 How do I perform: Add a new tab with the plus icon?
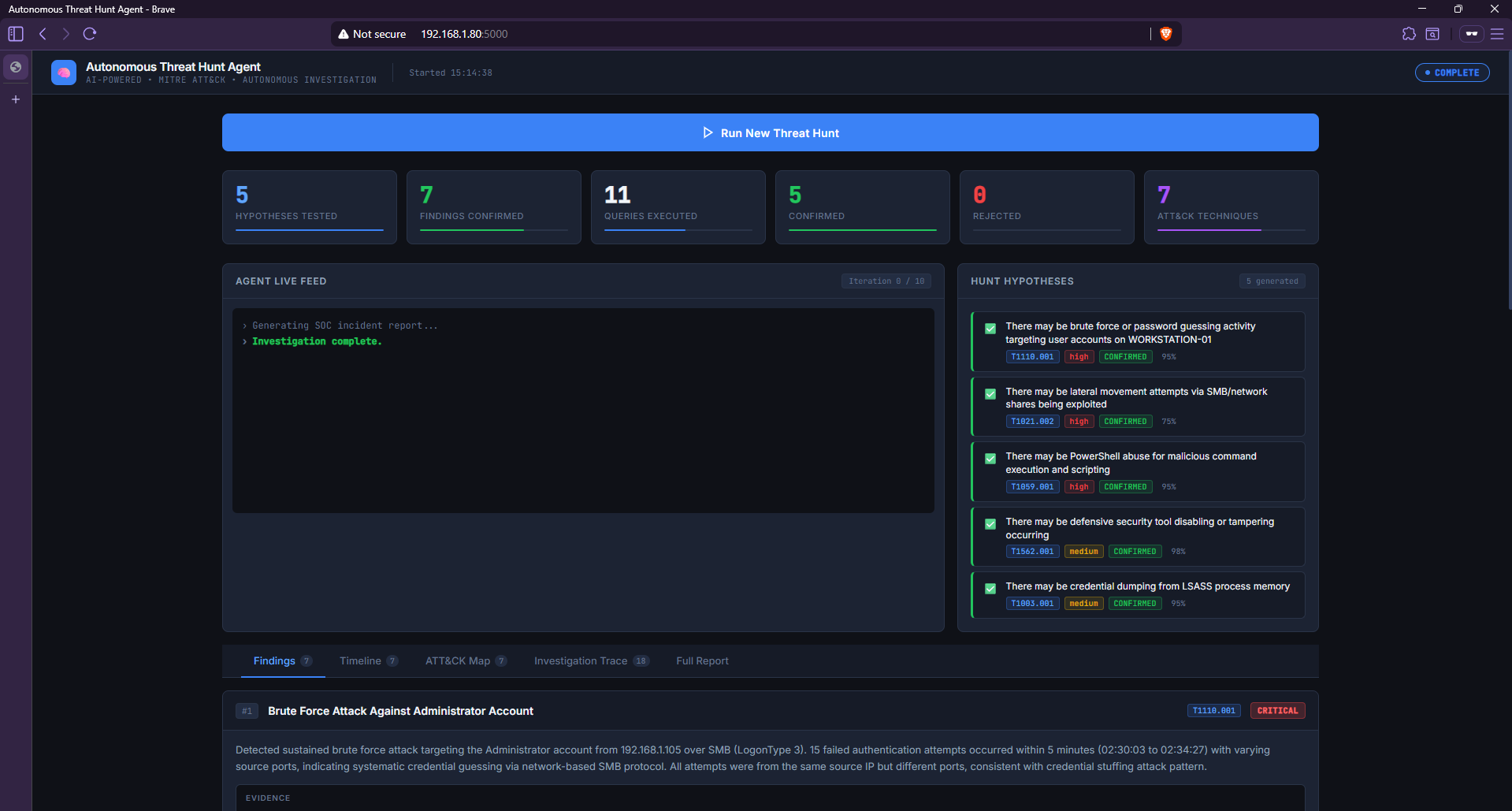[16, 99]
